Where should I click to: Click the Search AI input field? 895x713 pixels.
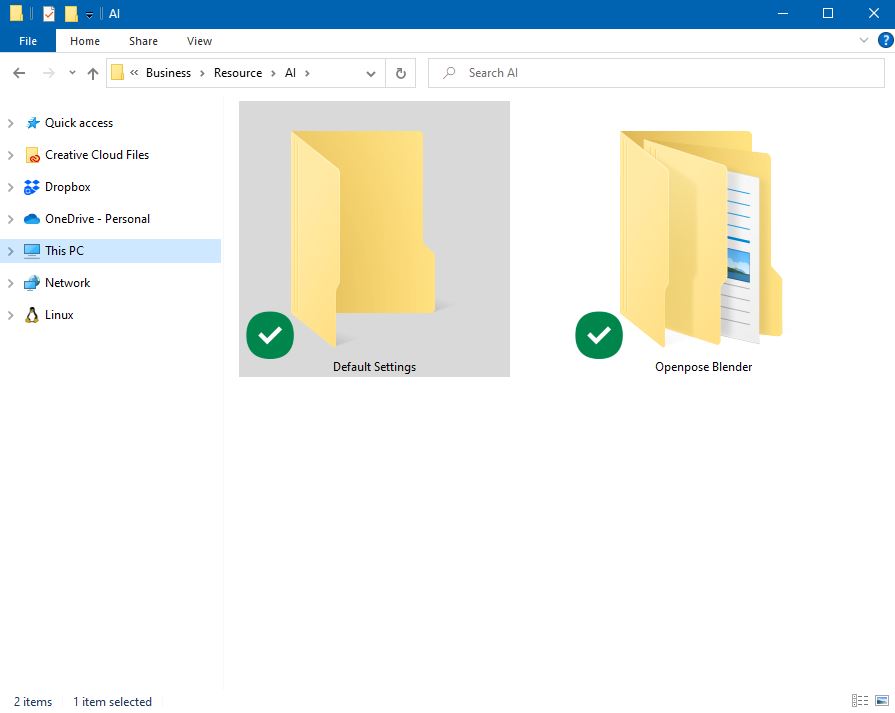tap(656, 73)
